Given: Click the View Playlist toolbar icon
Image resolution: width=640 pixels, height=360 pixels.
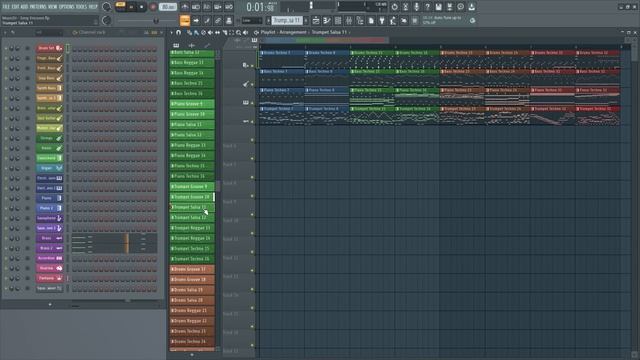Looking at the screenshot, I should (316, 20).
